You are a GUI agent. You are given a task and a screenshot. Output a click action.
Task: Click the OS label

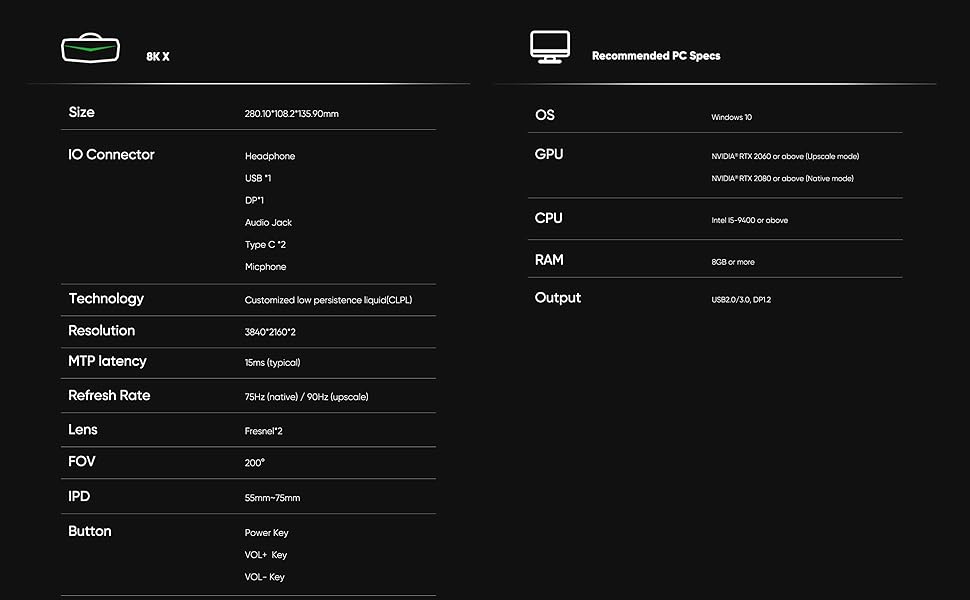pos(545,115)
